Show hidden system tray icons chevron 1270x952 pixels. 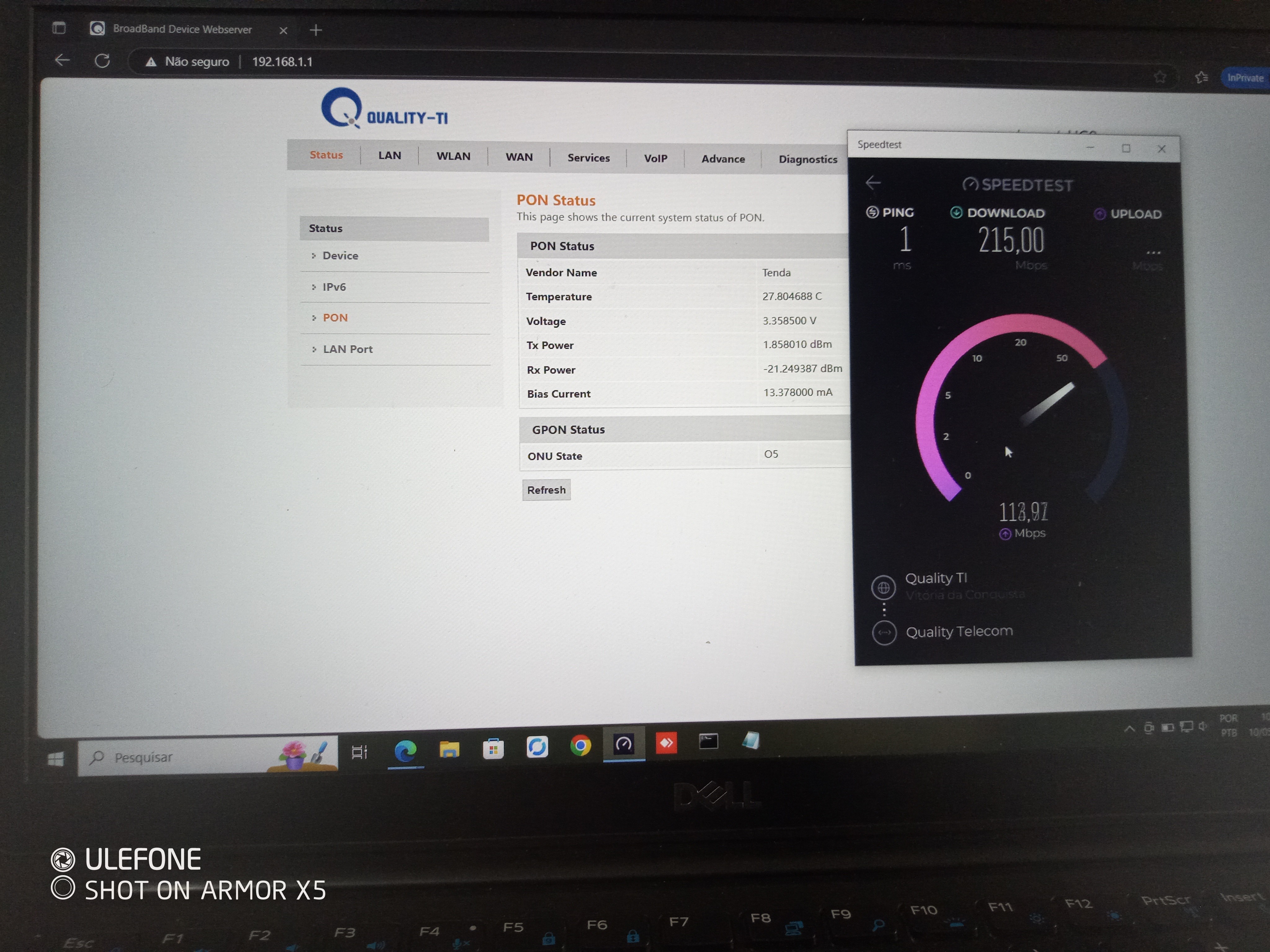(x=1129, y=729)
